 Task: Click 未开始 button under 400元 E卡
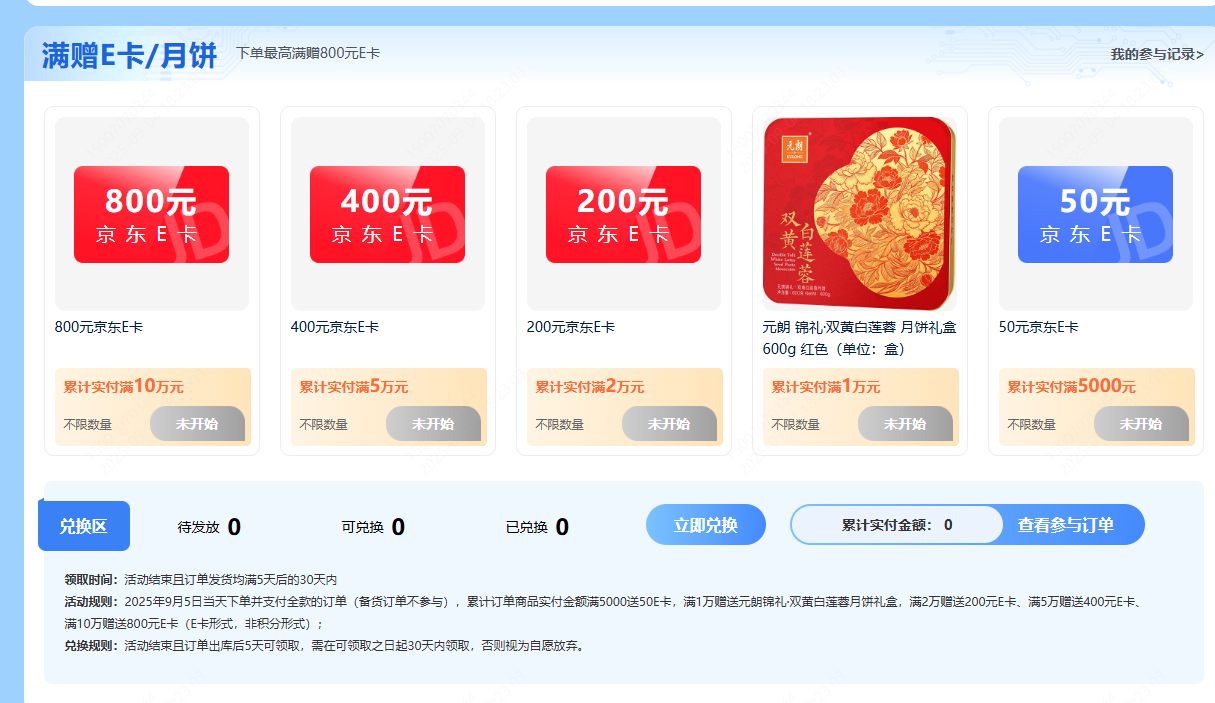pyautogui.click(x=433, y=424)
